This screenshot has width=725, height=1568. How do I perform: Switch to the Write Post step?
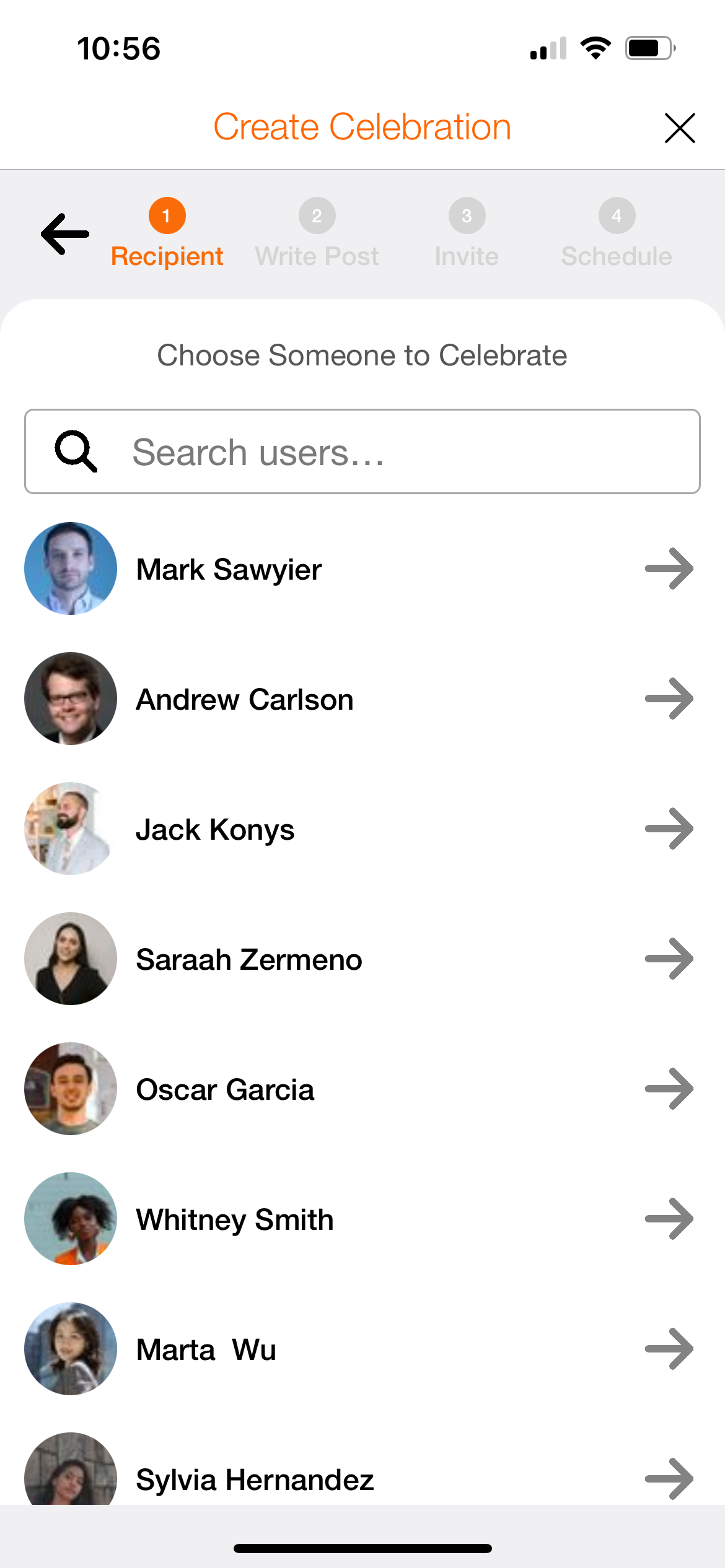coord(317,233)
